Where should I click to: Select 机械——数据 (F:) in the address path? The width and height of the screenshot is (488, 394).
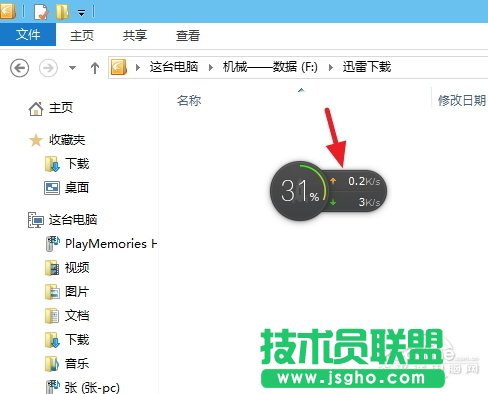coord(270,67)
